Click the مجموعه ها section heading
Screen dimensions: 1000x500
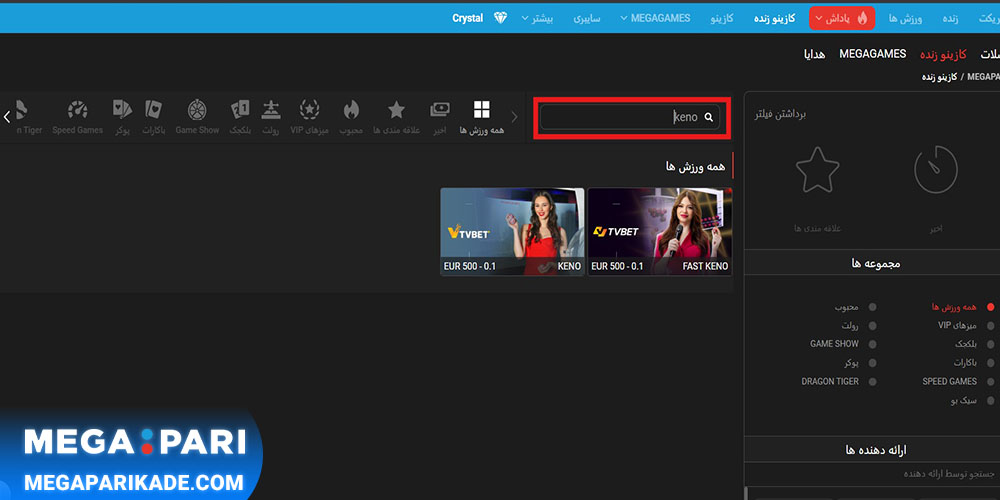point(876,263)
